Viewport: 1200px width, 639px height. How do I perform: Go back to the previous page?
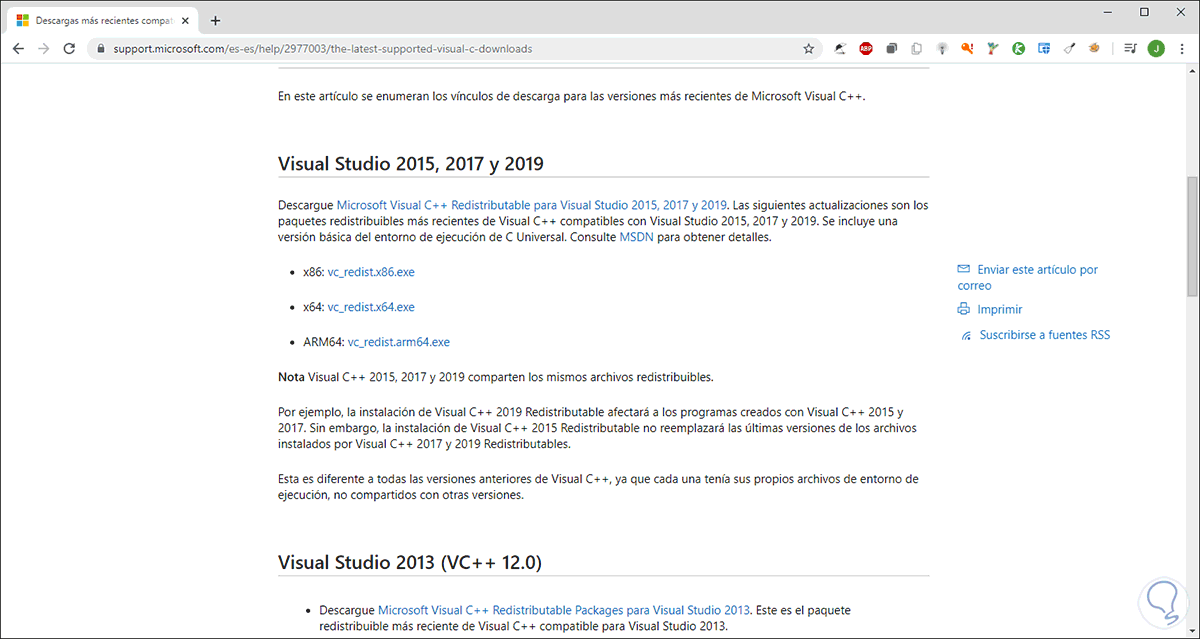(19, 48)
